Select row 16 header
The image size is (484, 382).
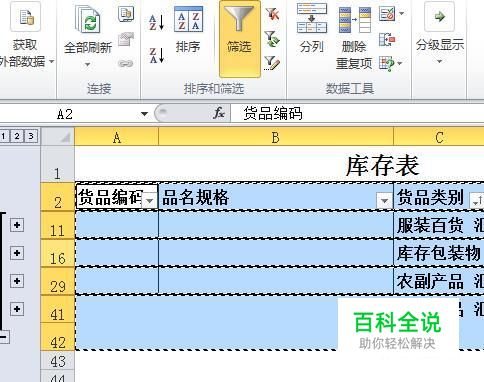point(57,253)
